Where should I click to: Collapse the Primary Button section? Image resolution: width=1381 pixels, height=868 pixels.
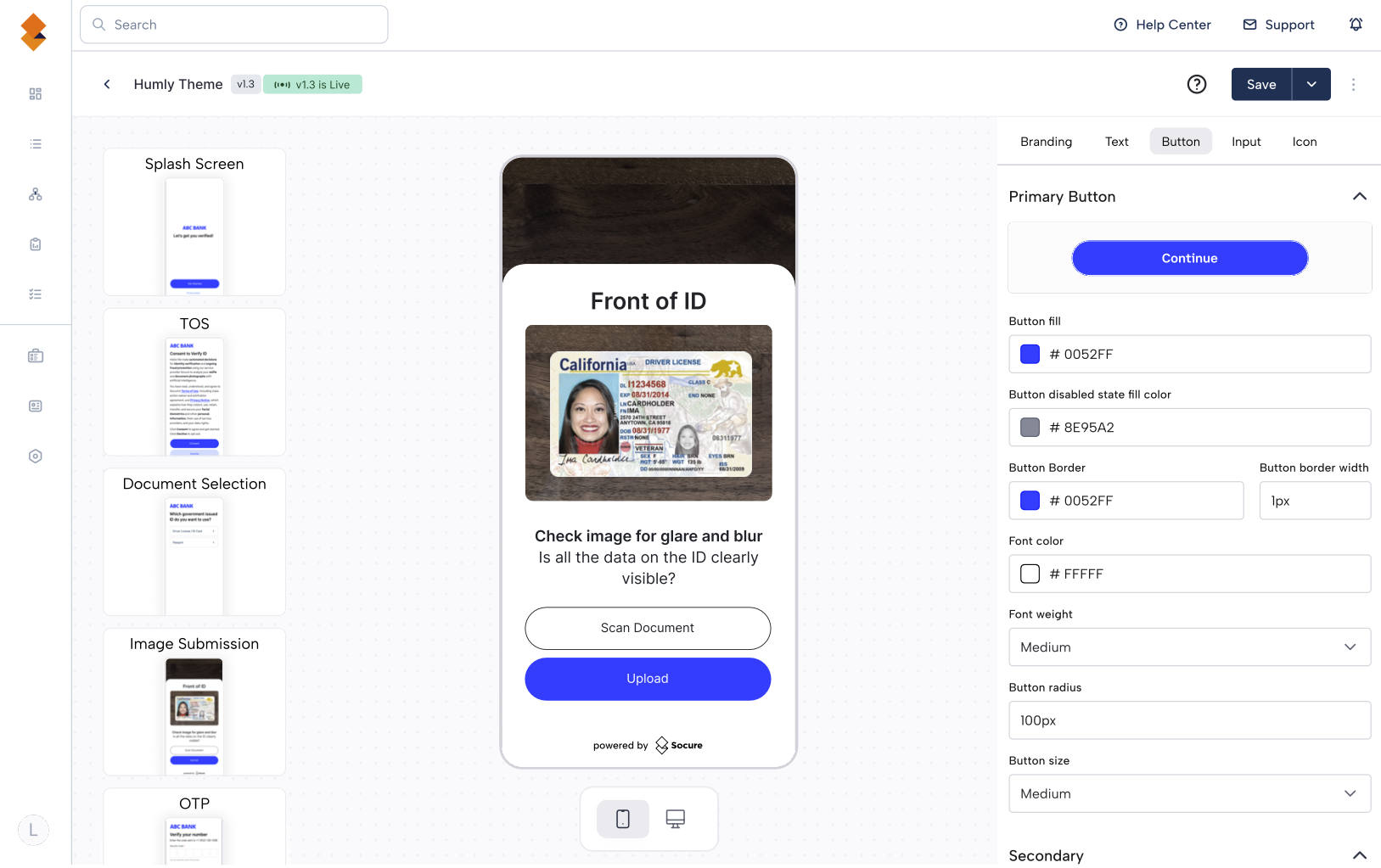pyautogui.click(x=1360, y=197)
